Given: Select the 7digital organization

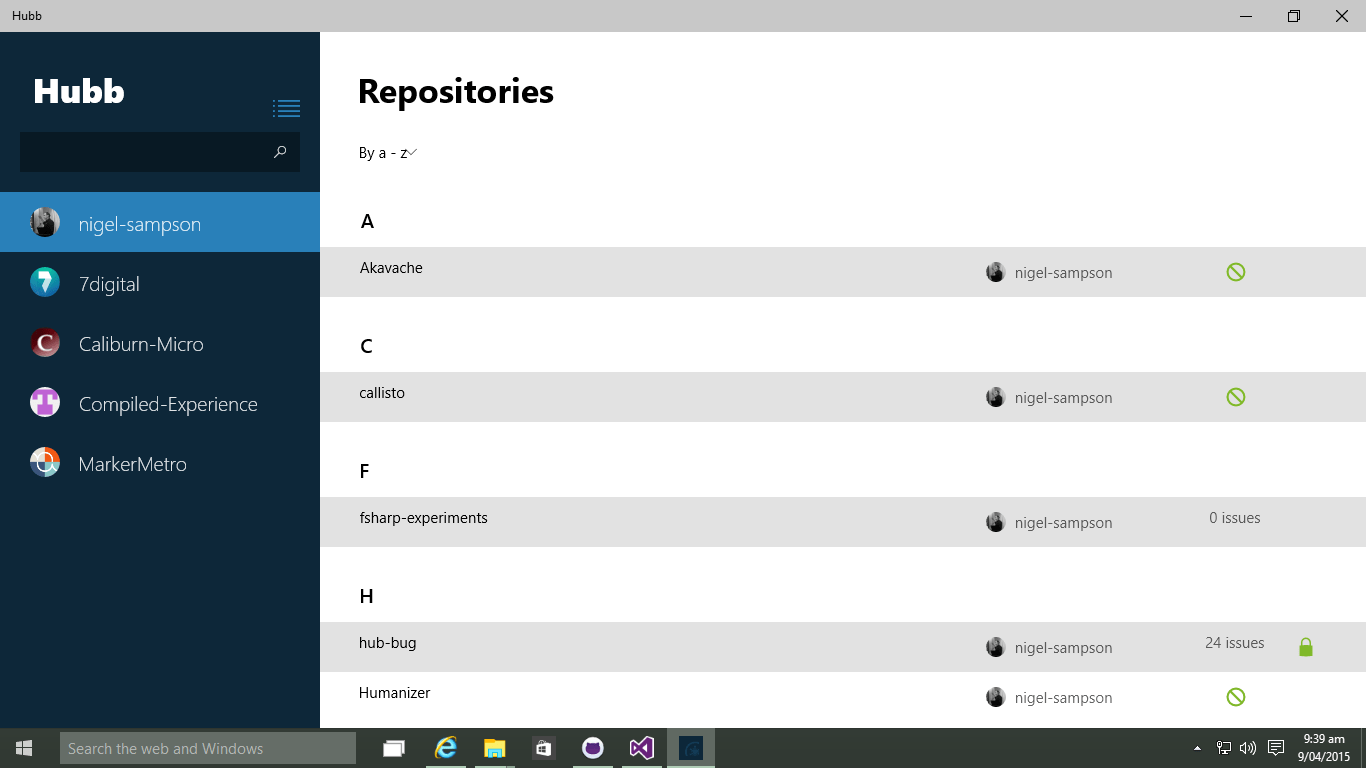Looking at the screenshot, I should [x=160, y=282].
